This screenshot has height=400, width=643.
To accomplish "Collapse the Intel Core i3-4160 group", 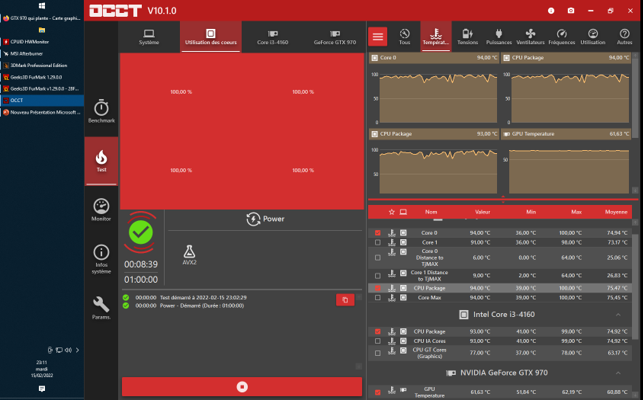I will coord(618,315).
